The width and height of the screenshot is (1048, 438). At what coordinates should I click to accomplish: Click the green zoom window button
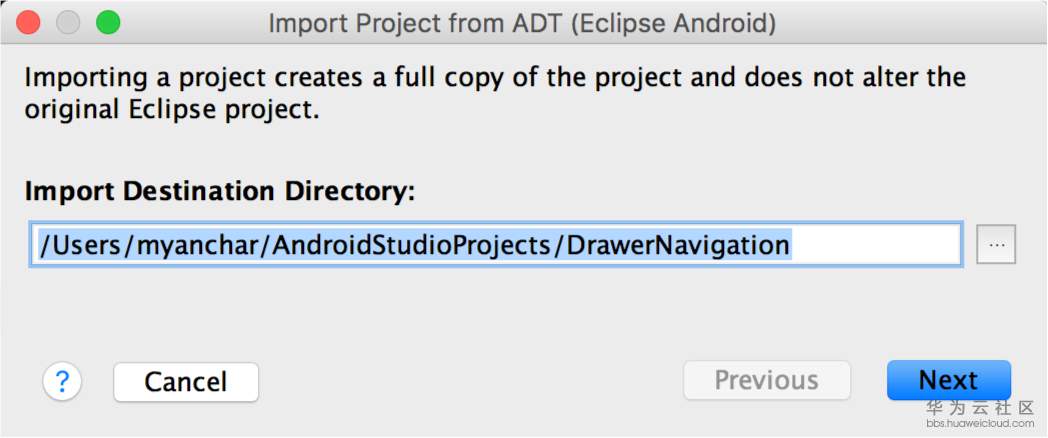click(107, 23)
